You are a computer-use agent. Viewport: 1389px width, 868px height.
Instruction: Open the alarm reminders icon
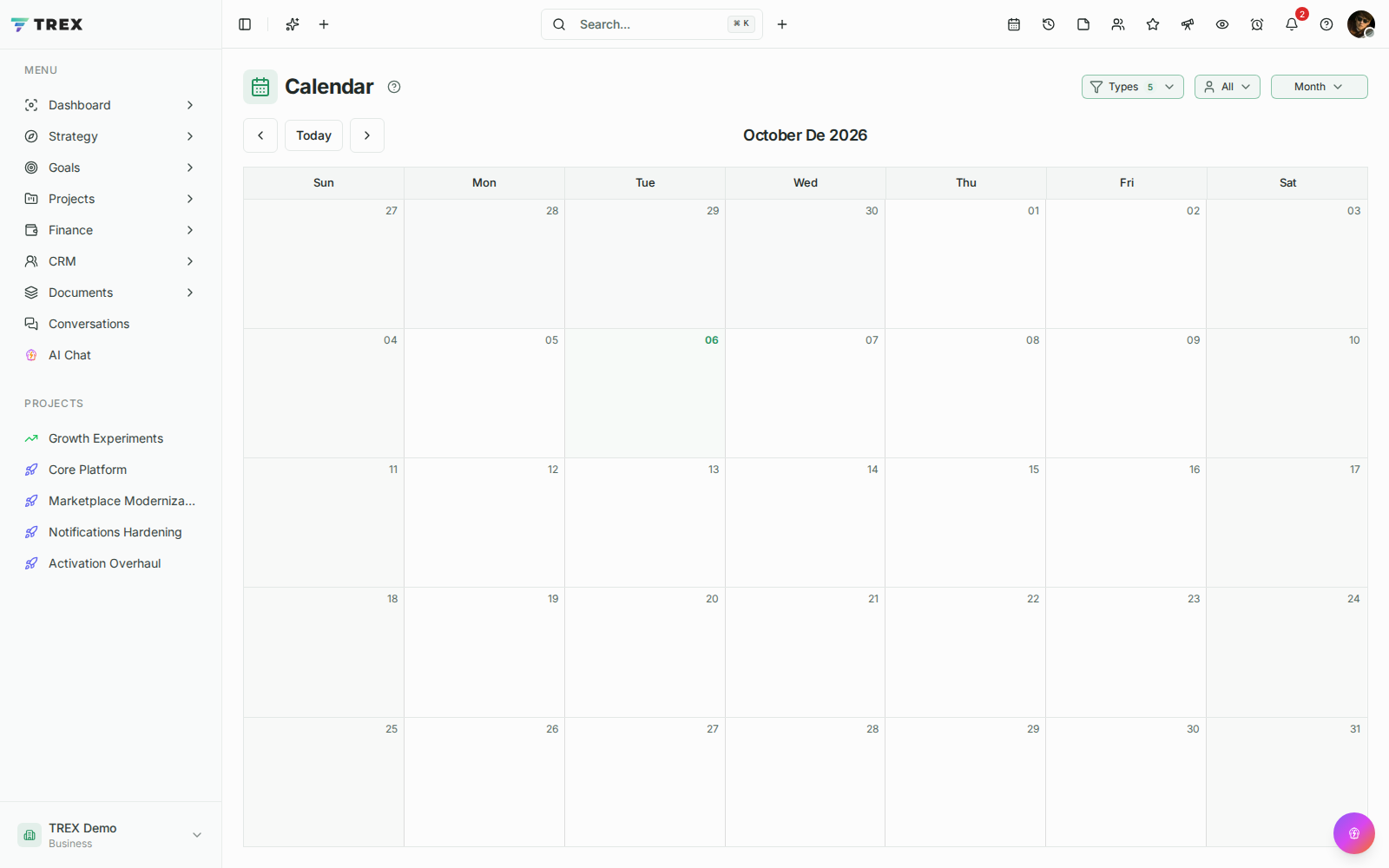1257,24
